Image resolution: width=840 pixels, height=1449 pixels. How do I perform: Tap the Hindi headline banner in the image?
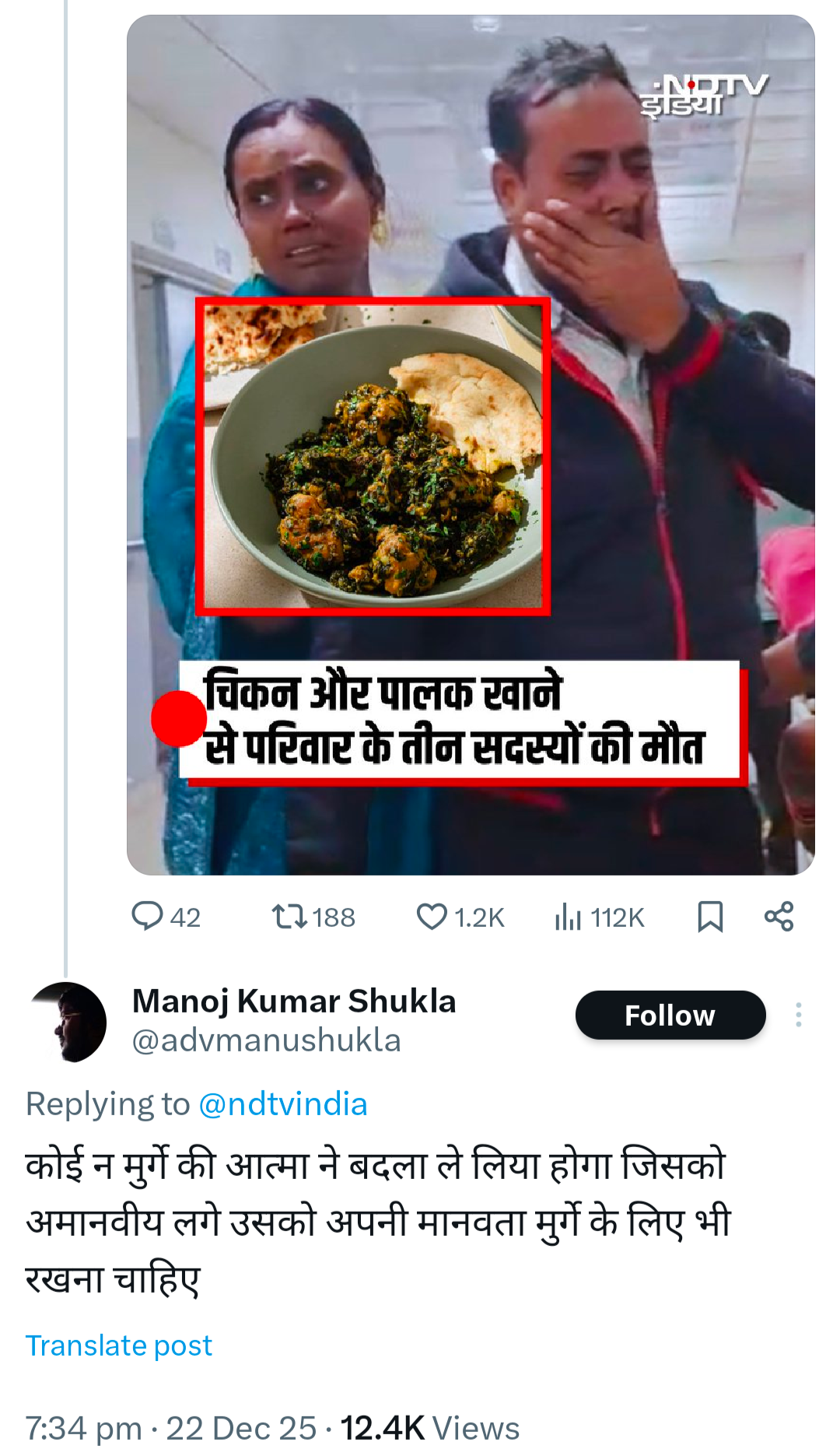click(459, 720)
